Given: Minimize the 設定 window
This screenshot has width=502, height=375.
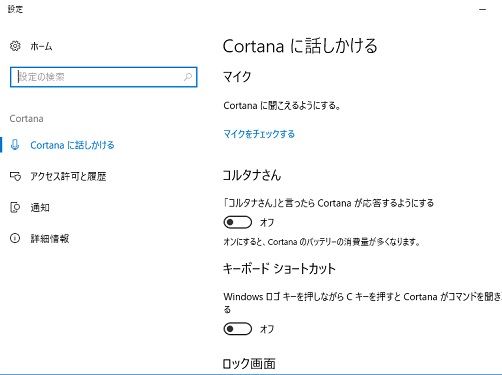Looking at the screenshot, I should [482, 9].
